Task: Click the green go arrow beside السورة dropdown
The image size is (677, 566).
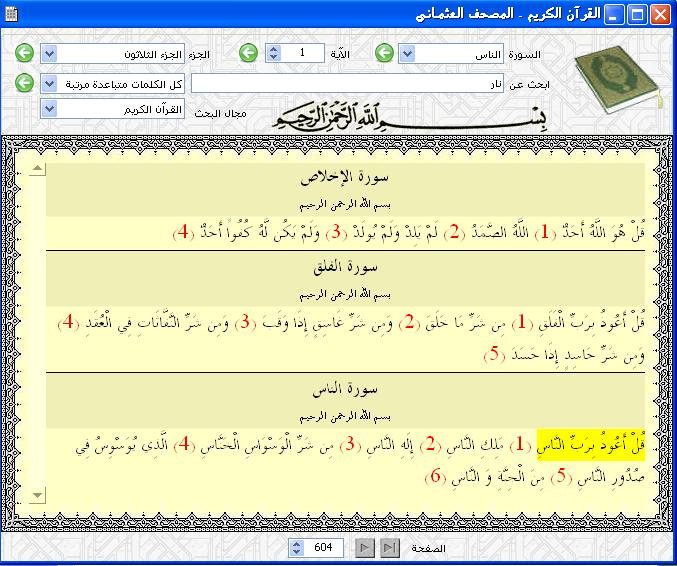Action: pyautogui.click(x=384, y=53)
